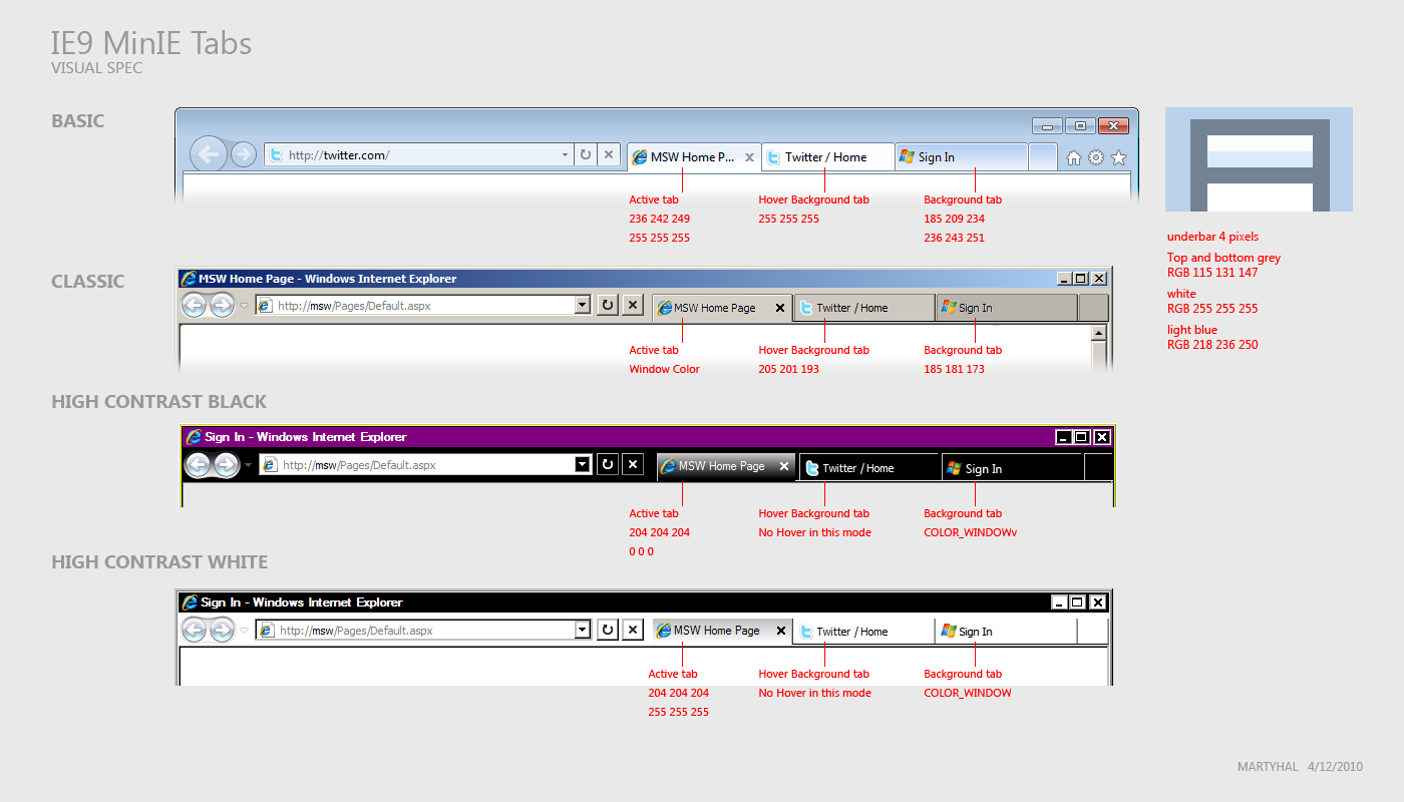1404x802 pixels.
Task: Open recent pages arrow in High Contrast White
Action: 244,630
